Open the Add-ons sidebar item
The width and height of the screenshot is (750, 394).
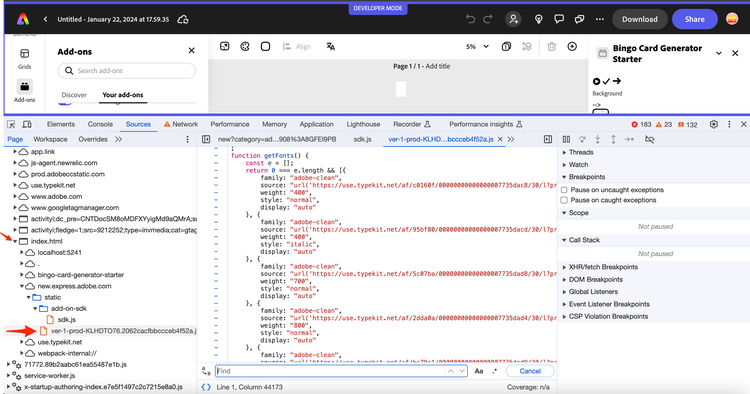(x=24, y=90)
